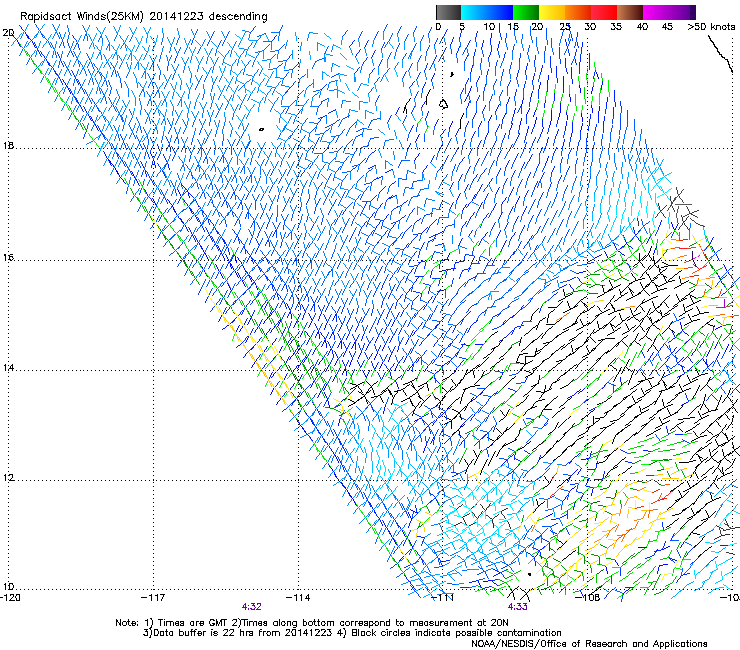Screen dimensions: 740x650
Task: Click the red 30-35 knots legend segment
Action: (604, 12)
